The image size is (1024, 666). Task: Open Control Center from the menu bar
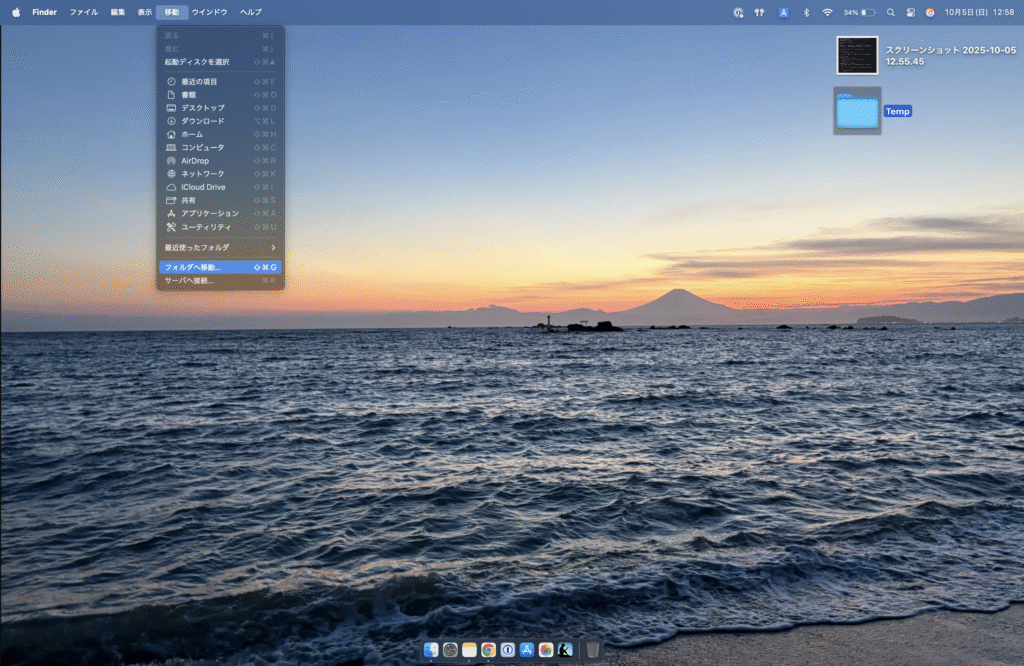click(910, 12)
